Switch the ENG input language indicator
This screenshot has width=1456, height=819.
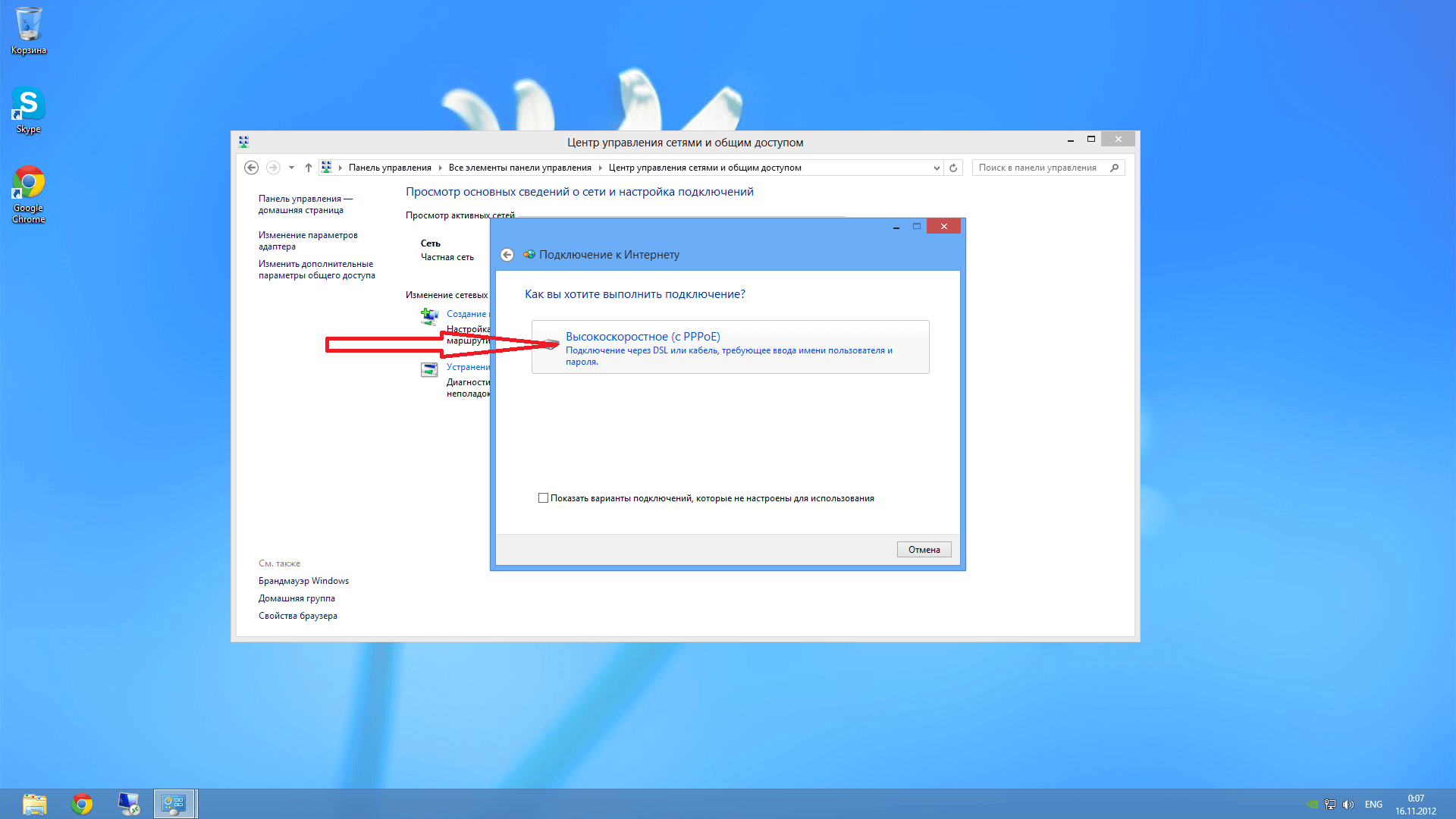click(1373, 805)
